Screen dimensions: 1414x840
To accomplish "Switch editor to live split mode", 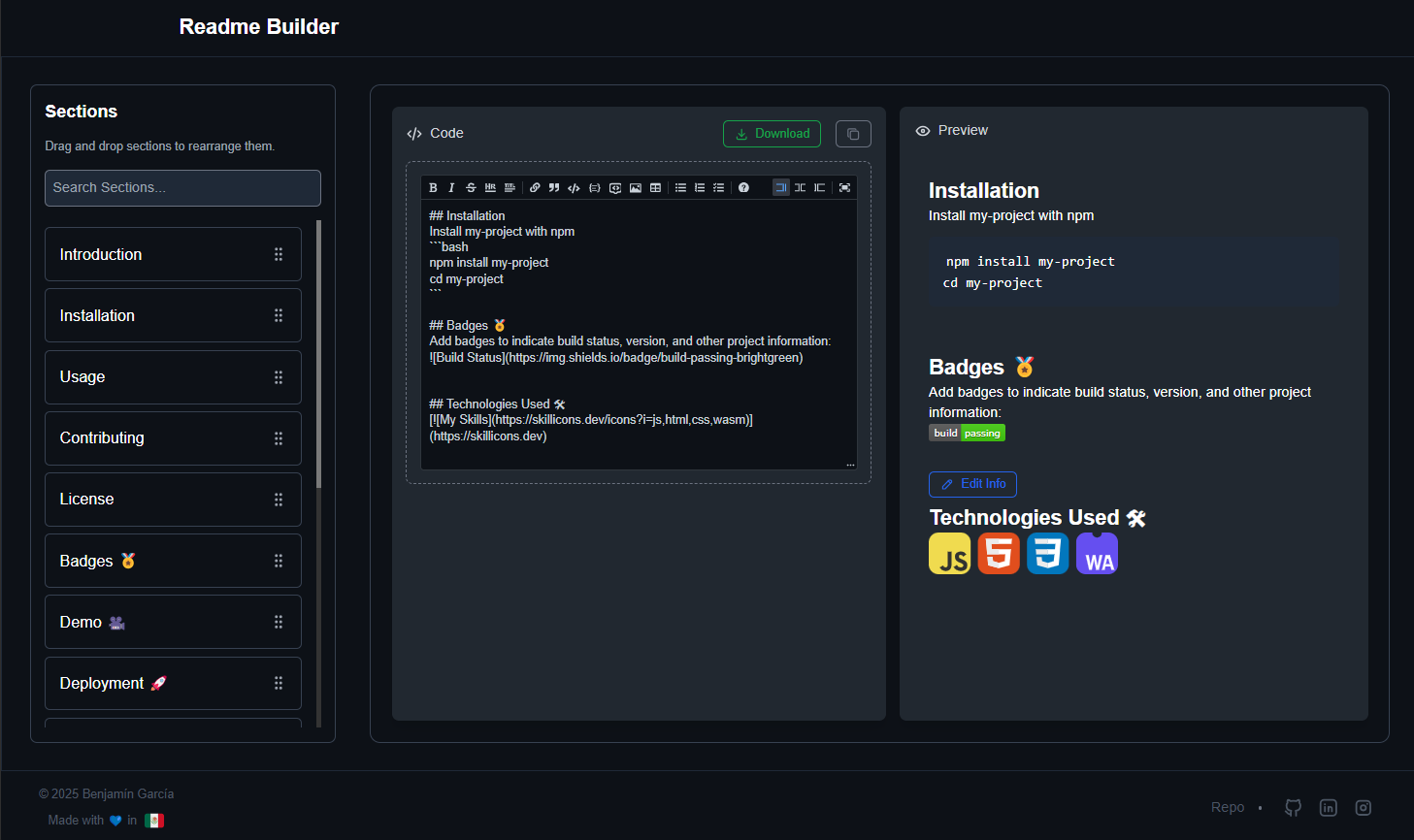I will (800, 188).
